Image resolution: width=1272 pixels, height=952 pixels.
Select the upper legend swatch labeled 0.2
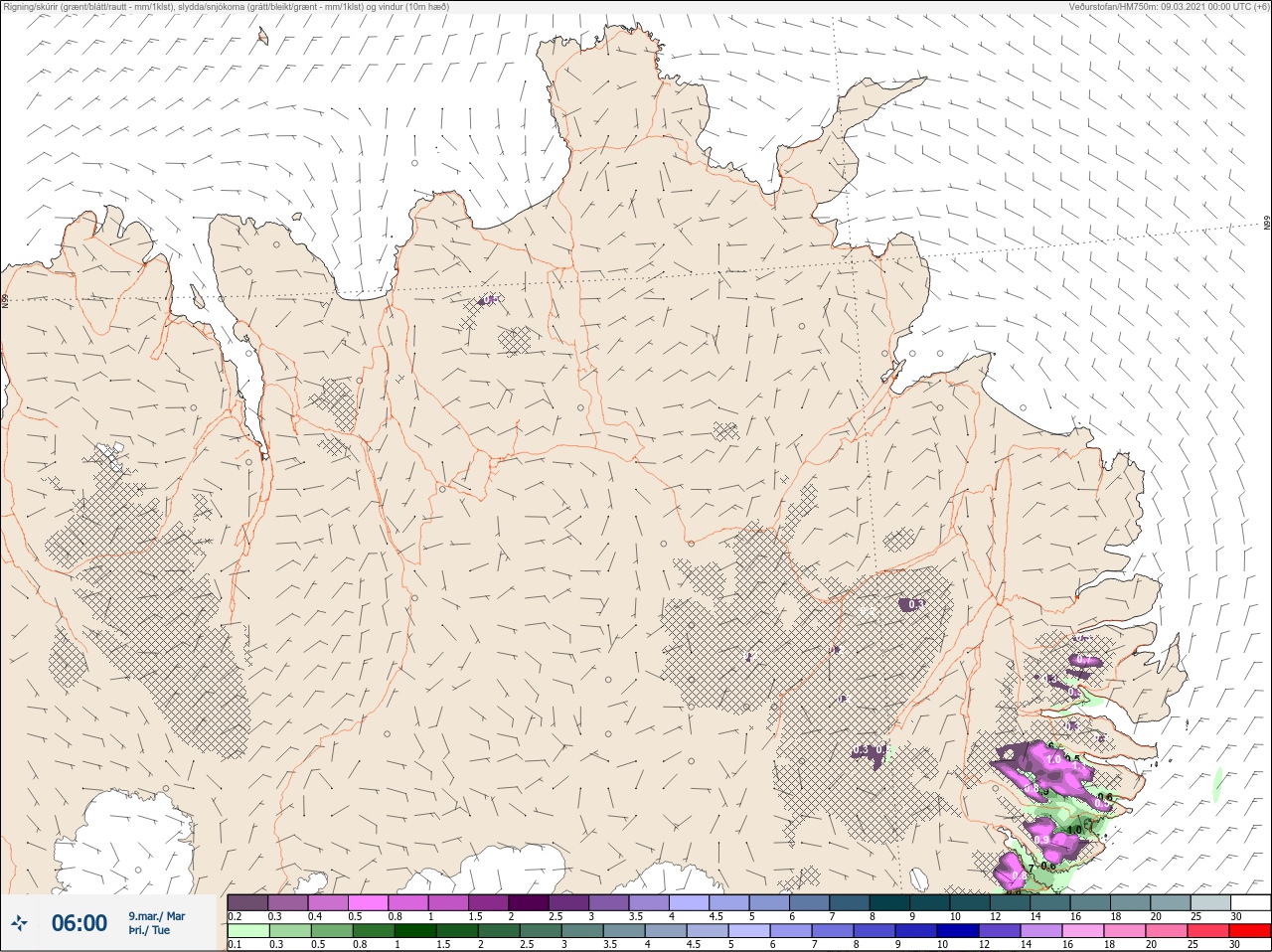pos(247,902)
